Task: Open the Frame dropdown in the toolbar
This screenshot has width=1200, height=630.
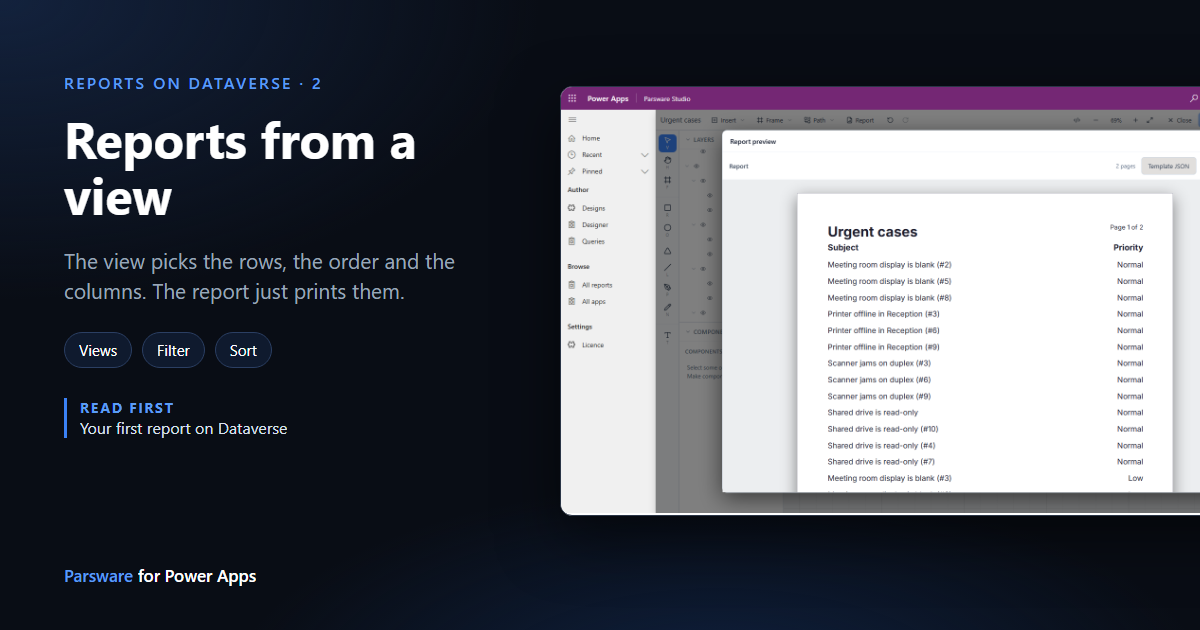Action: click(774, 120)
